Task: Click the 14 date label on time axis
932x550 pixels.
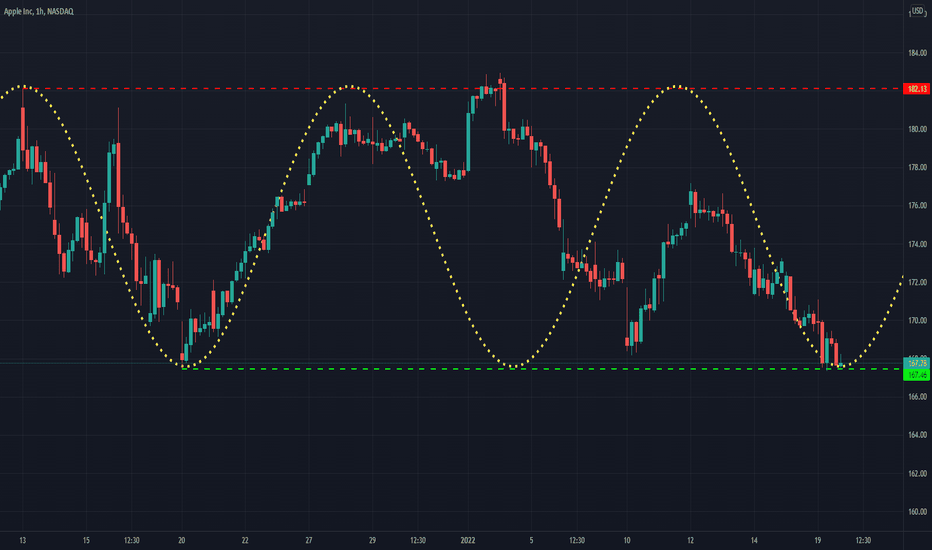Action: tap(754, 540)
